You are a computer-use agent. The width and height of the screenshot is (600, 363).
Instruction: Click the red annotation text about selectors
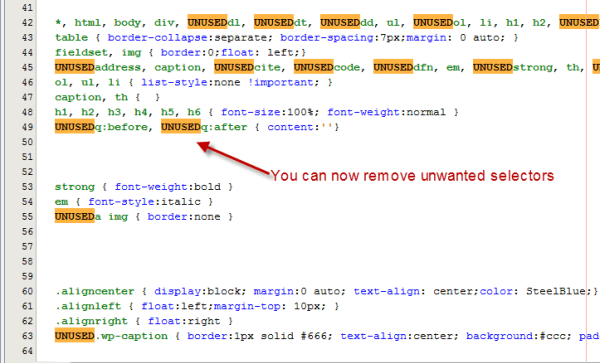click(x=412, y=176)
